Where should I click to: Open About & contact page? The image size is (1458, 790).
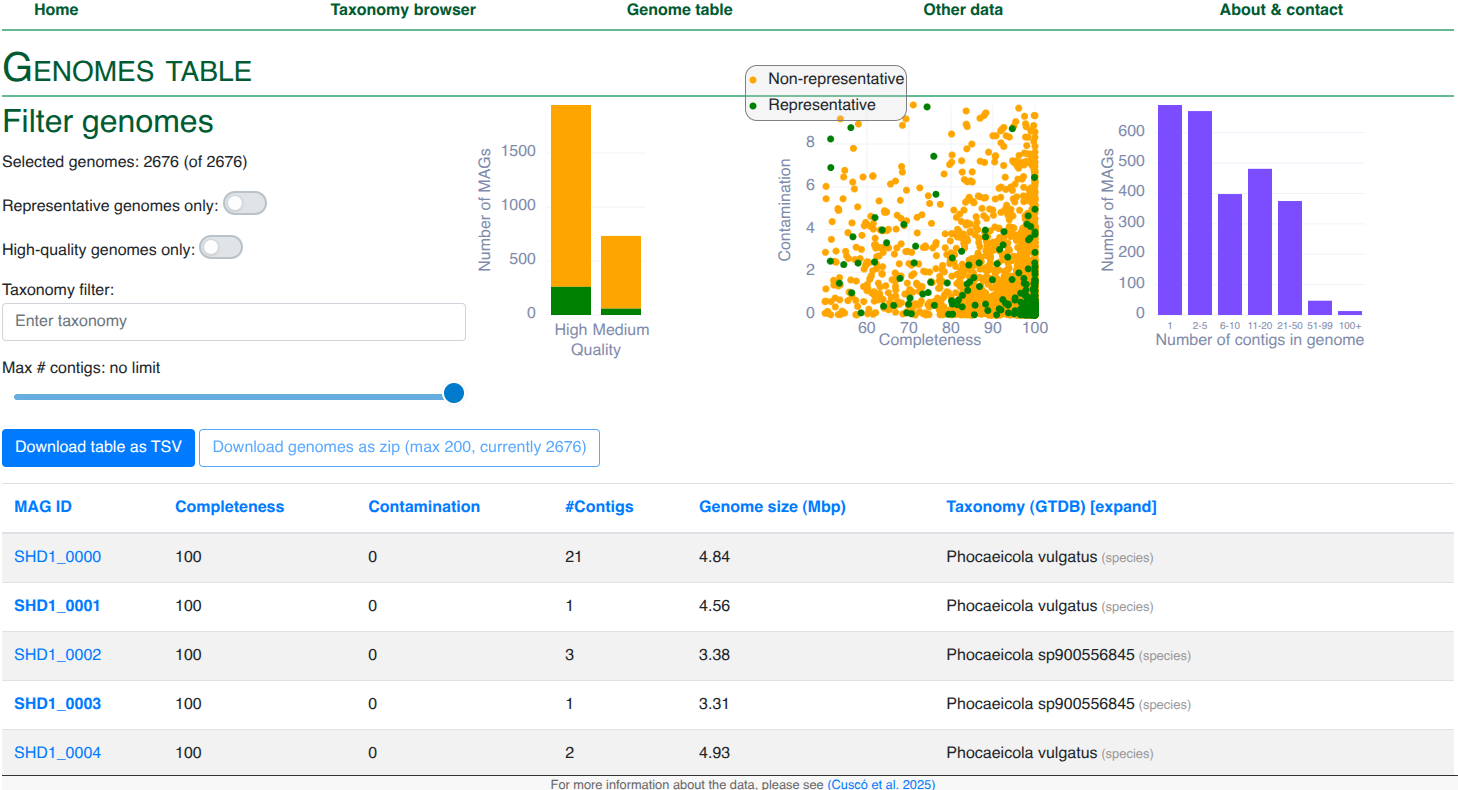pos(1280,10)
